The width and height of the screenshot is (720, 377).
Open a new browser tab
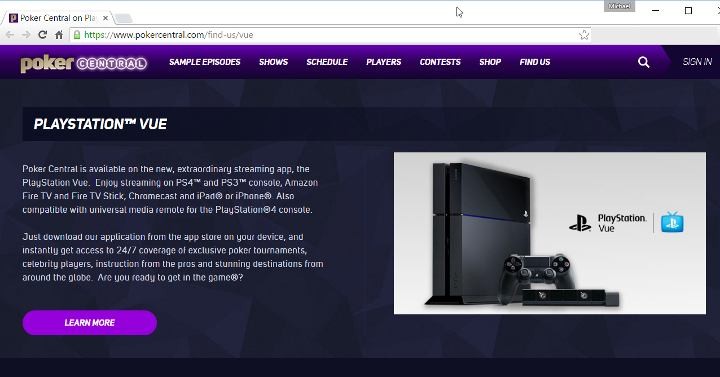123,18
